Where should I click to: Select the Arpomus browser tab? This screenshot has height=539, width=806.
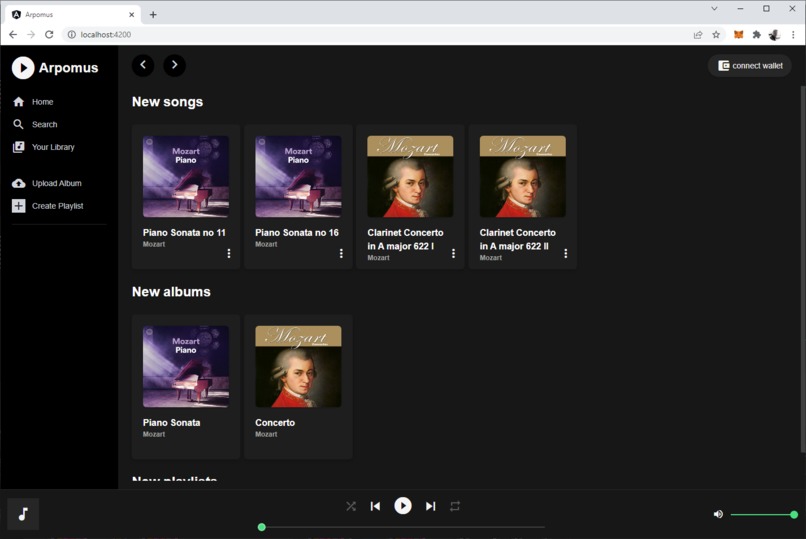point(72,14)
